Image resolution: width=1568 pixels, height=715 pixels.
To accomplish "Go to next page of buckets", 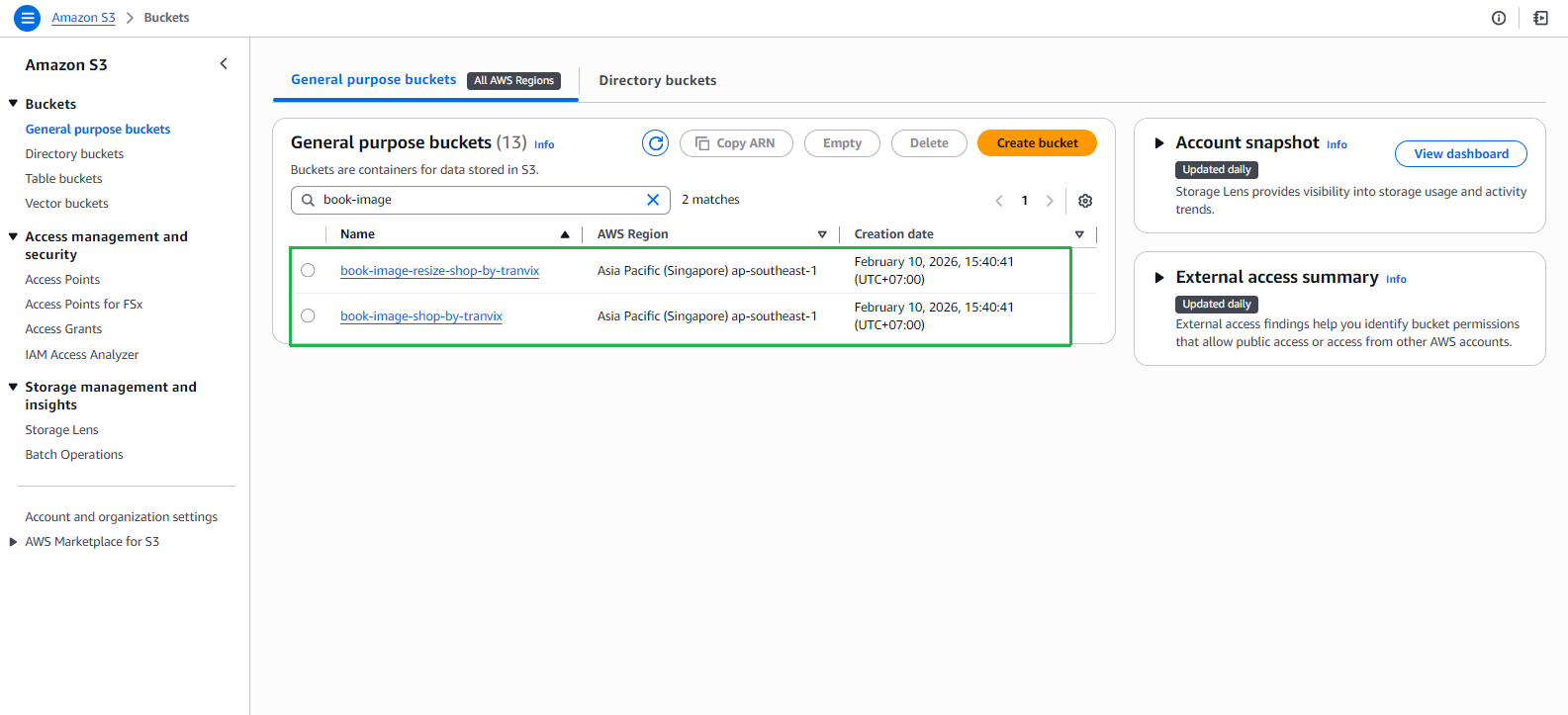I will point(1050,201).
